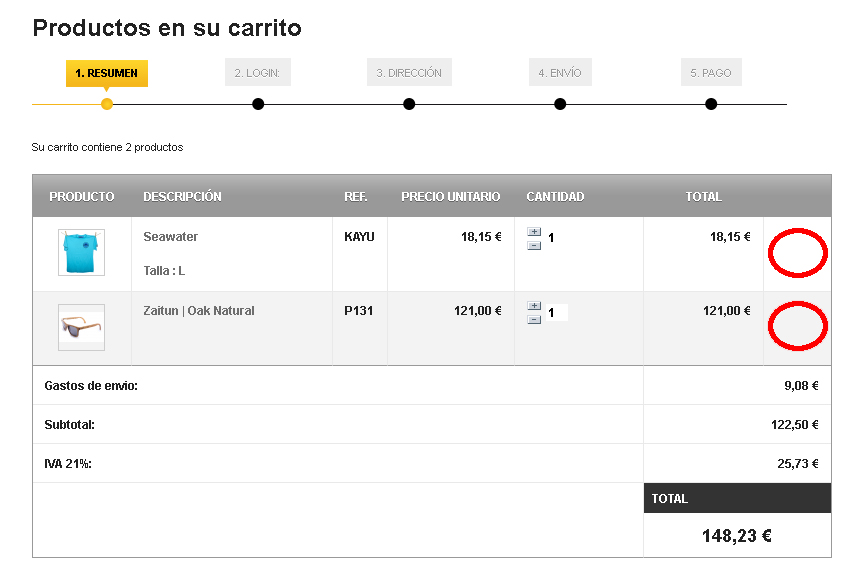Click the progress dot under Login
Screen dimensions: 867x572
[258, 104]
